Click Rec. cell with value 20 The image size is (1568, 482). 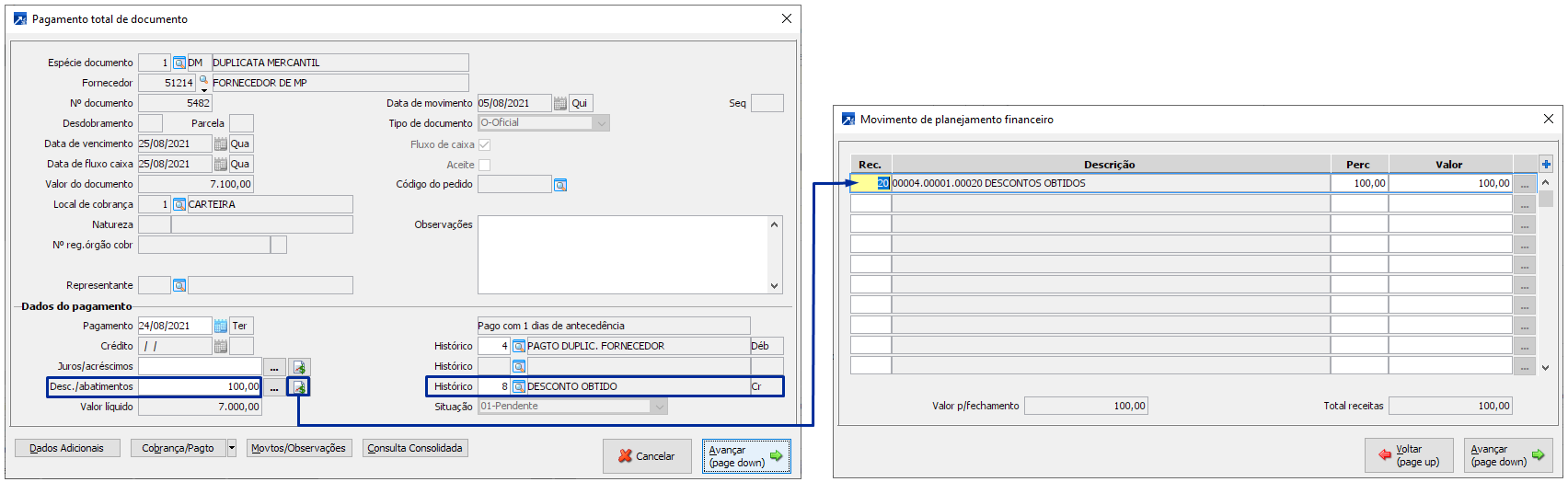(870, 183)
